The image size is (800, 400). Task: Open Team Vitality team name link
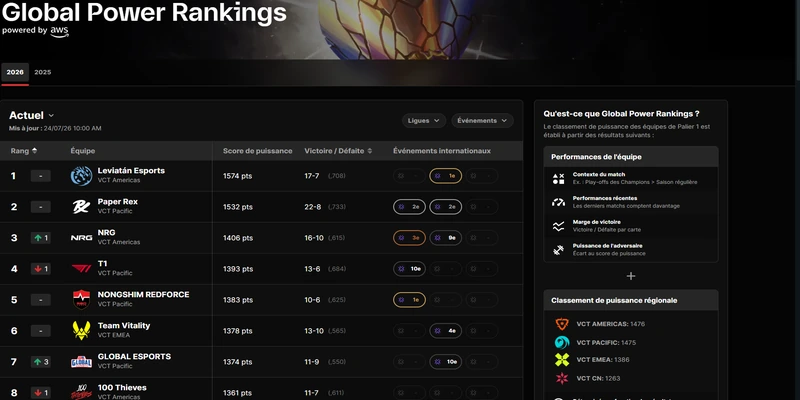123,326
